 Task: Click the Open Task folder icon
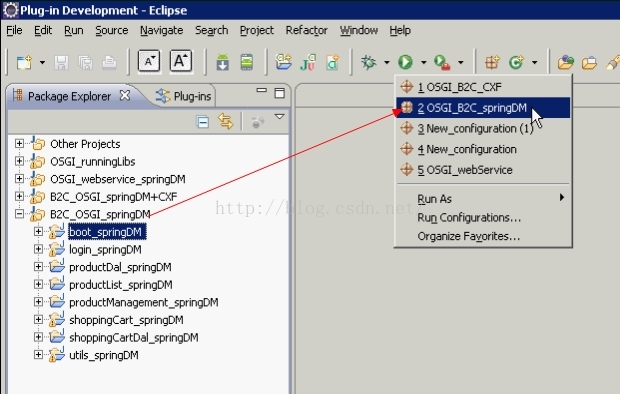(x=589, y=63)
